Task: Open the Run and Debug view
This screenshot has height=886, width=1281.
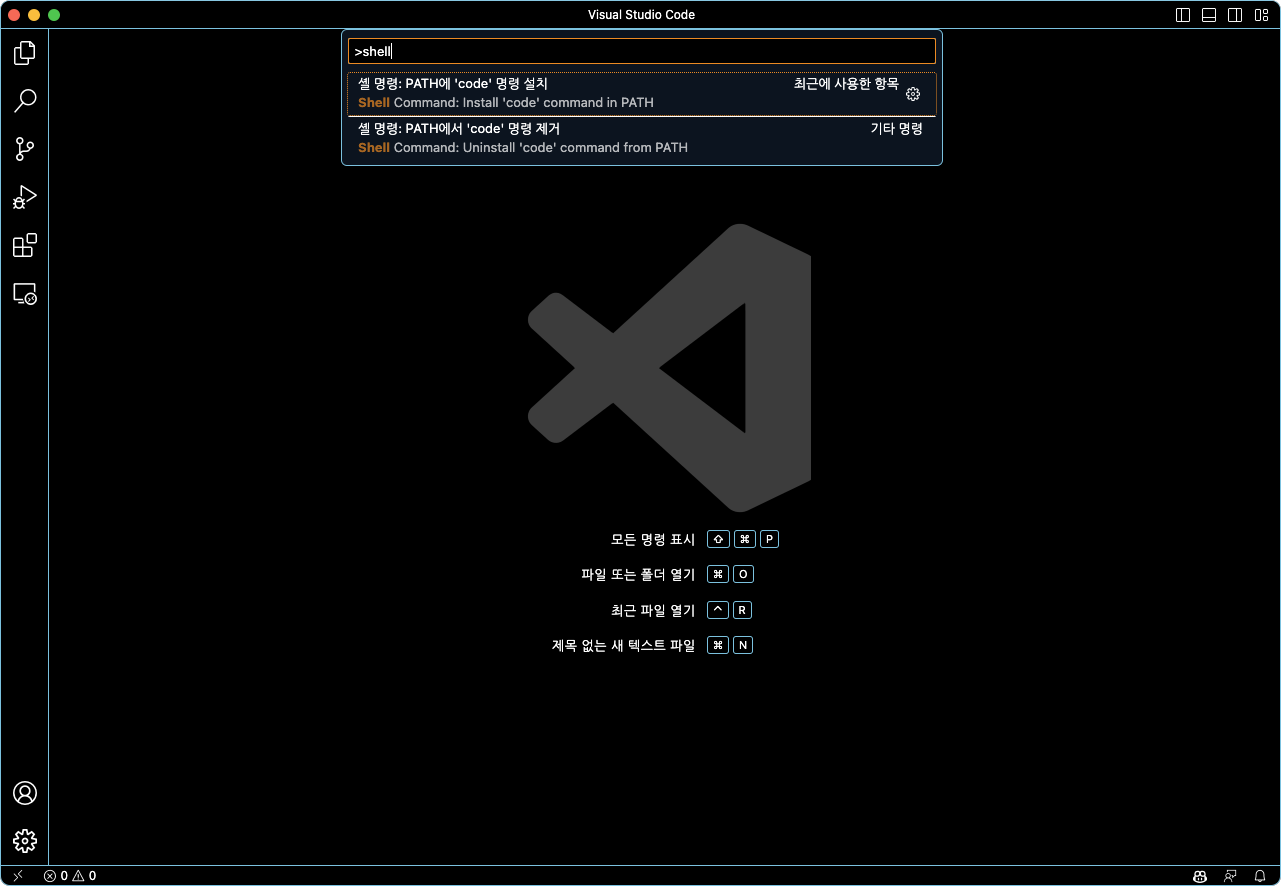Action: [x=25, y=198]
